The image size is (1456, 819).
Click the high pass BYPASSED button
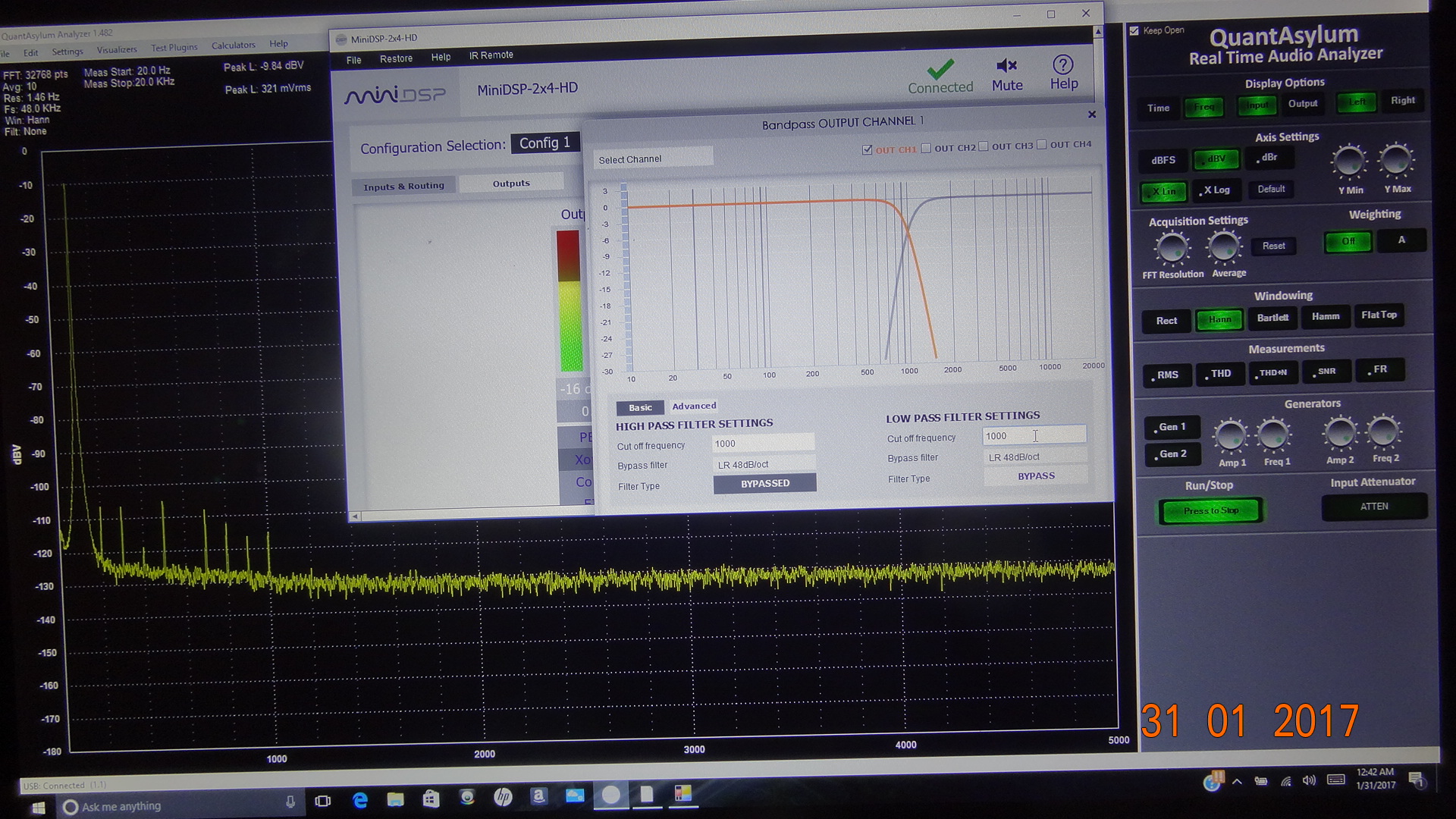764,483
